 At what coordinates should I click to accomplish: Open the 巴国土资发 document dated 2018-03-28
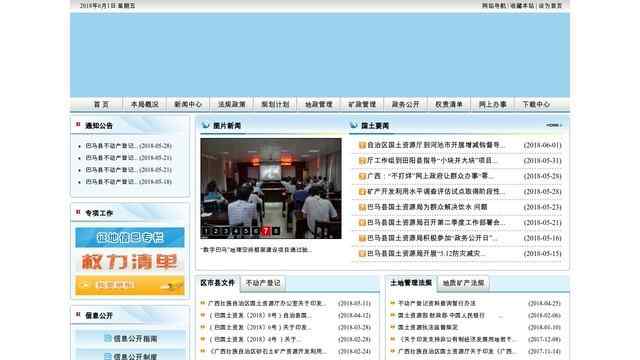pyautogui.click(x=260, y=327)
